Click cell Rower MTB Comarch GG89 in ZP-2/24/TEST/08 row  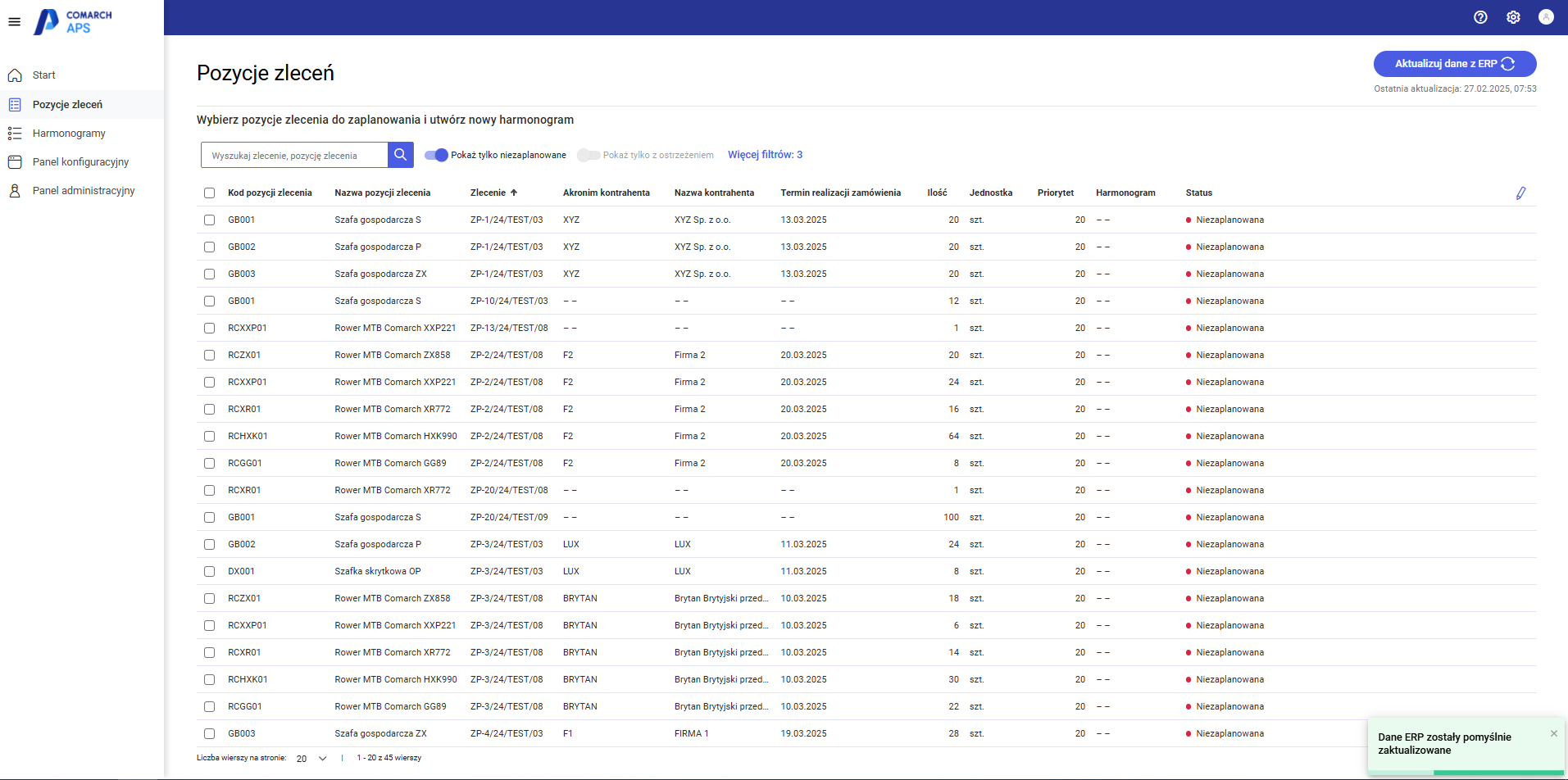click(390, 463)
